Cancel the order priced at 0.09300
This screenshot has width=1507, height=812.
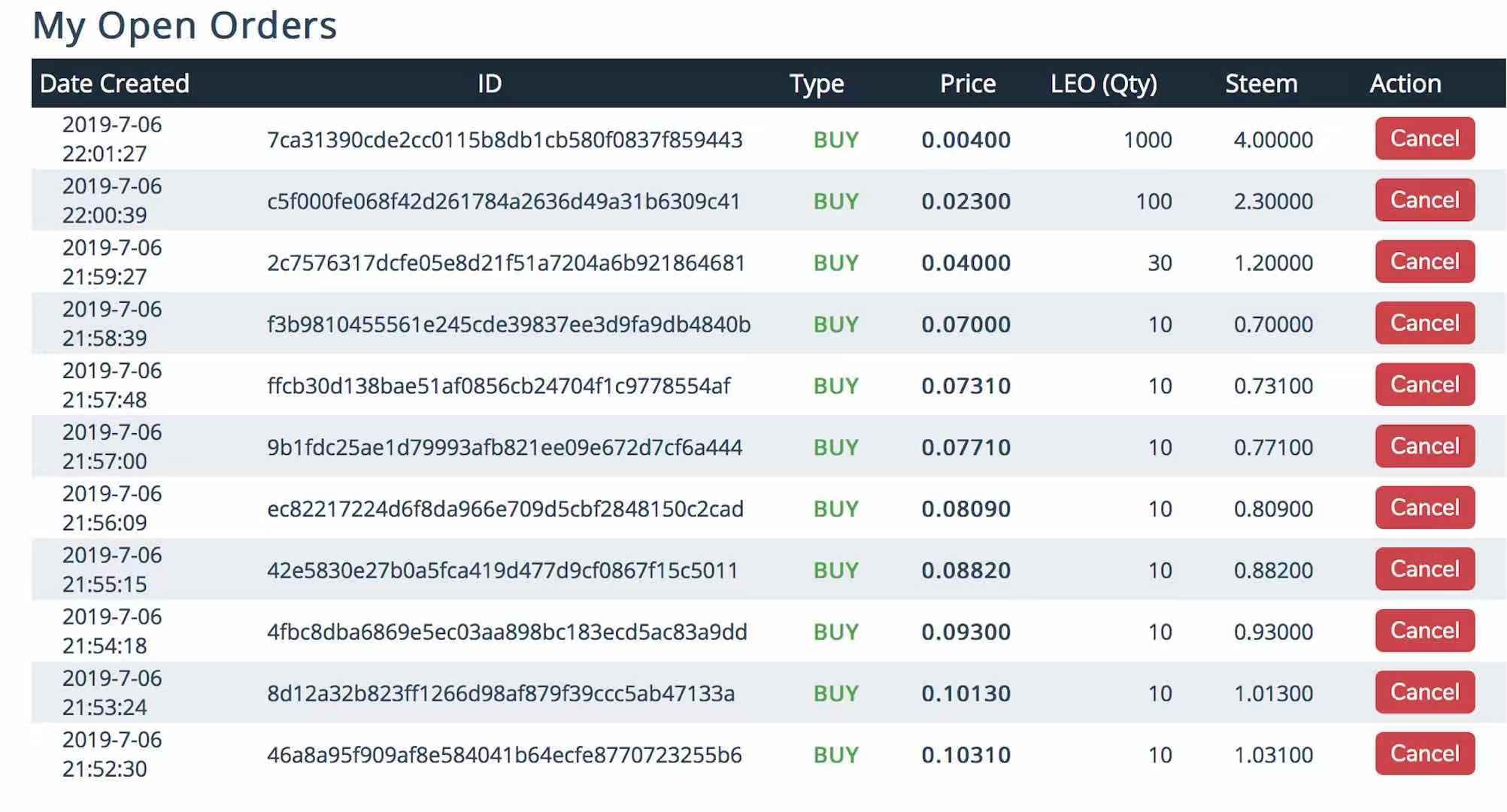(x=1424, y=631)
